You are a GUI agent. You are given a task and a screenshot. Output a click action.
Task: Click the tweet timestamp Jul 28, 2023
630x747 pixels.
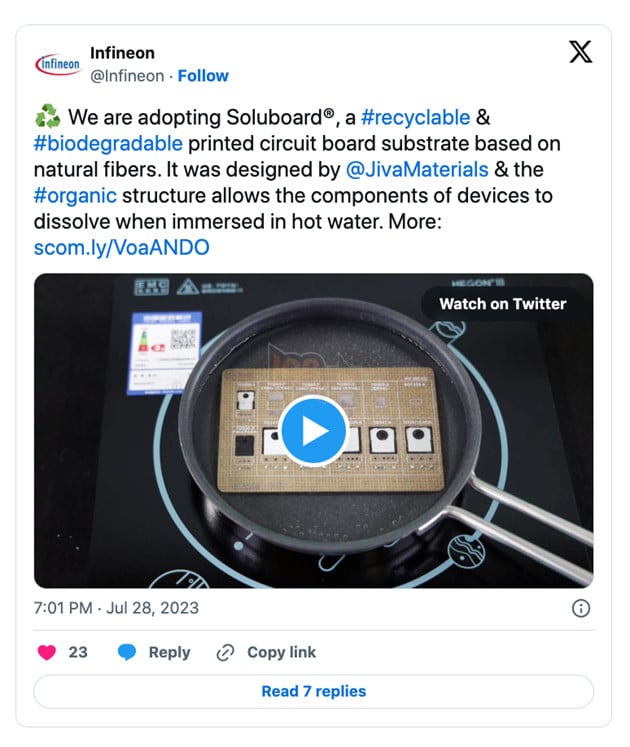(x=116, y=608)
